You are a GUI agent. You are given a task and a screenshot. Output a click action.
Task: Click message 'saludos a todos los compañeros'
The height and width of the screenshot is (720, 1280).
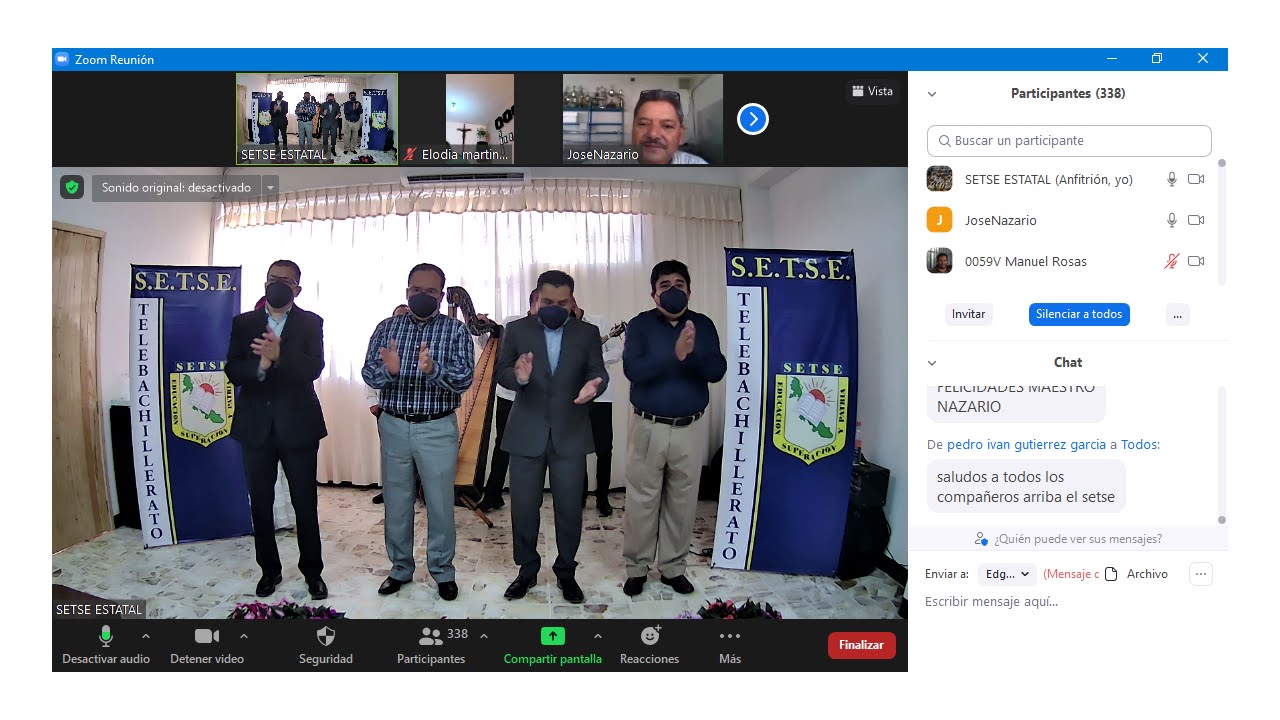tap(1026, 487)
